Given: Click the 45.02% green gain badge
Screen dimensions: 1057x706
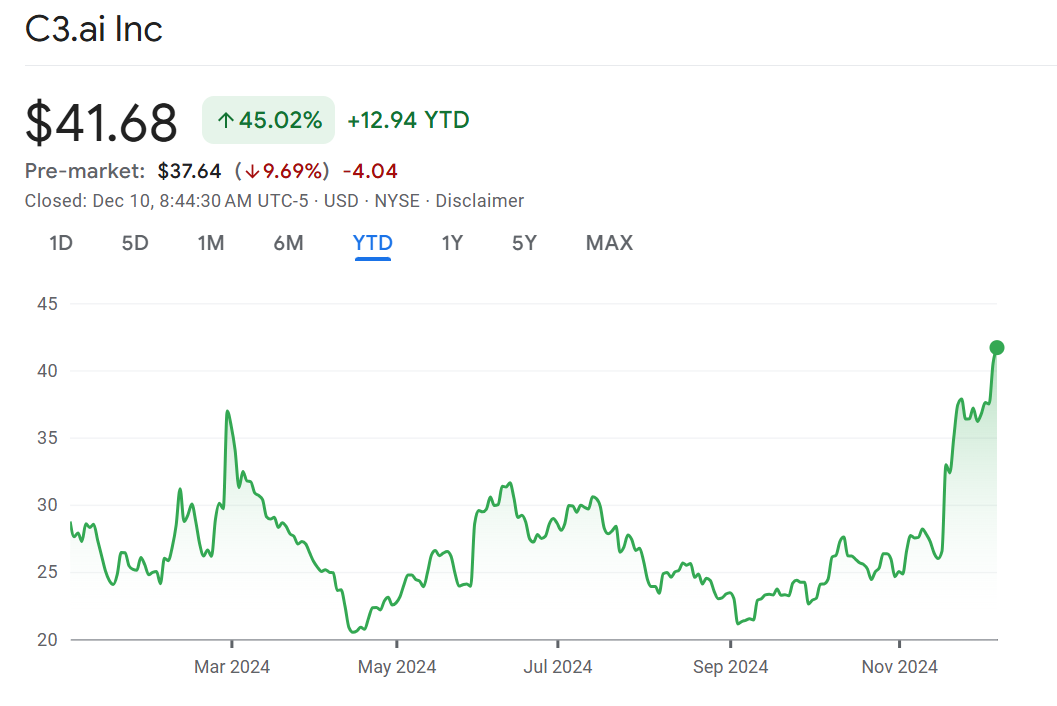Looking at the screenshot, I should [x=268, y=121].
